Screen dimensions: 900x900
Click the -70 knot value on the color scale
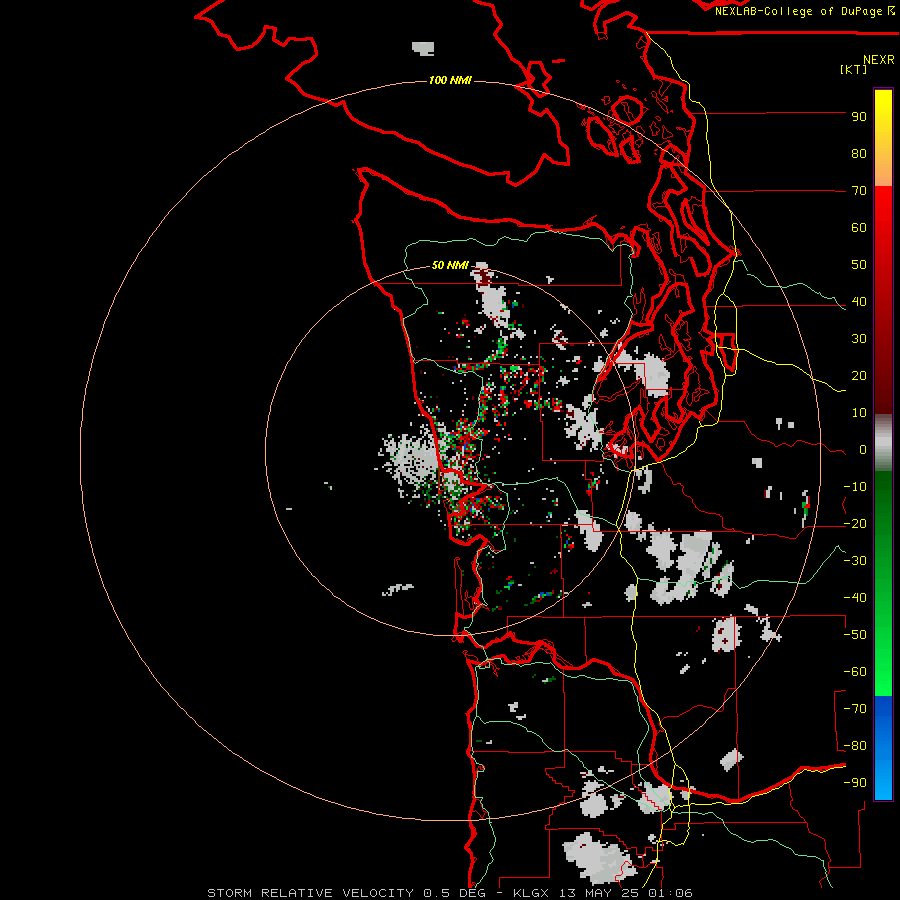point(855,709)
